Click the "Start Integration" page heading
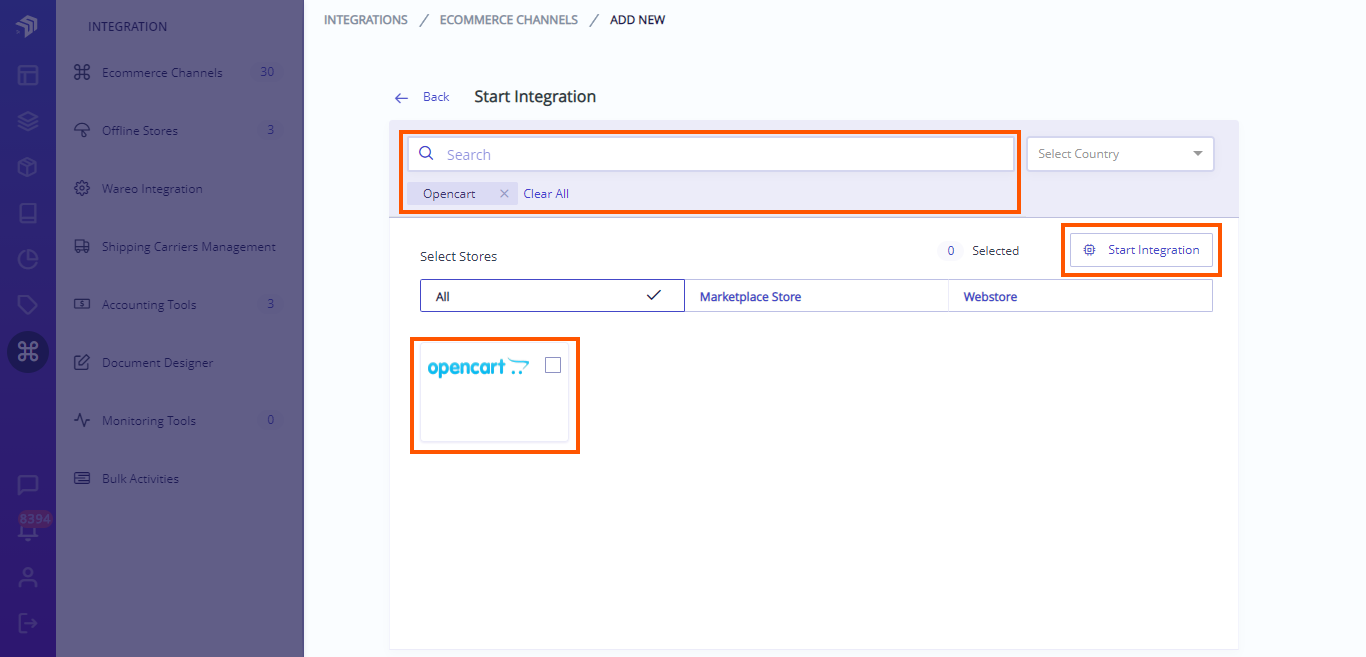The width and height of the screenshot is (1366, 657). click(x=535, y=97)
